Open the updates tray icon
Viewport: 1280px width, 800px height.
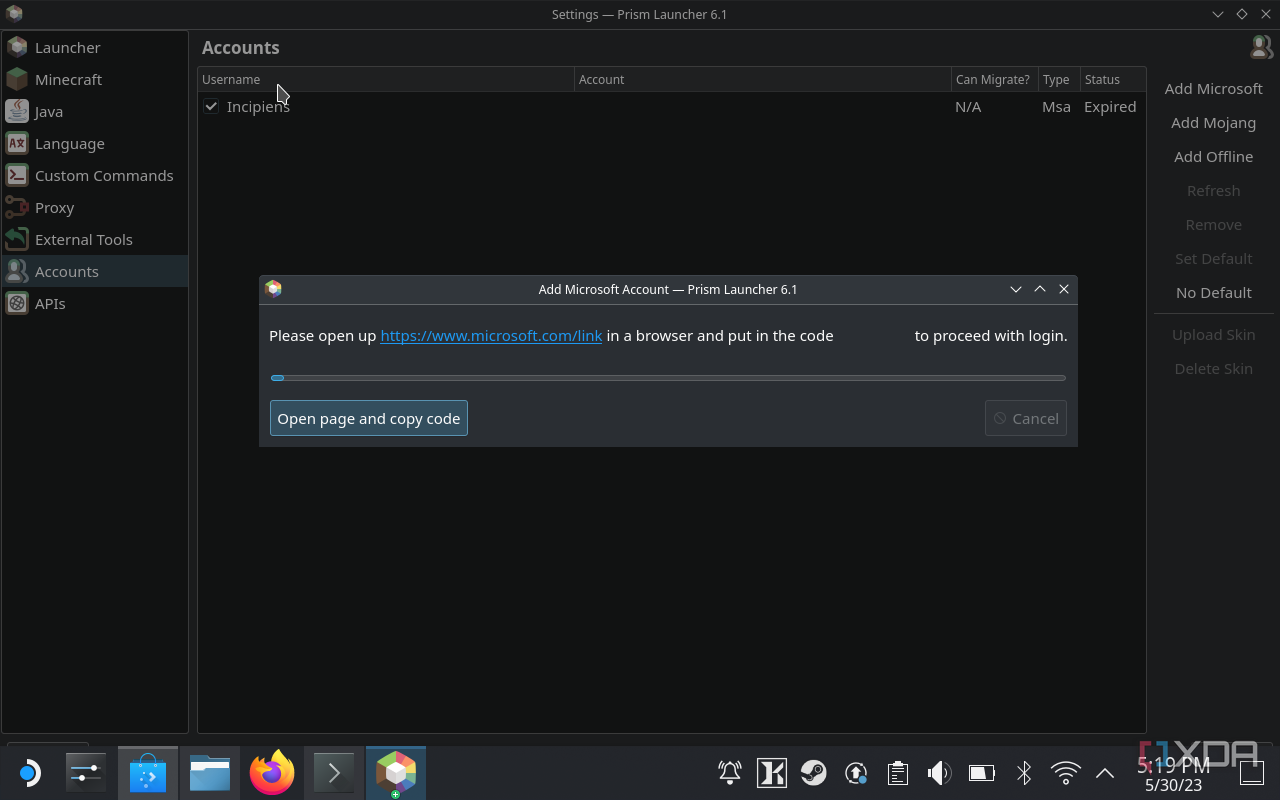(855, 772)
